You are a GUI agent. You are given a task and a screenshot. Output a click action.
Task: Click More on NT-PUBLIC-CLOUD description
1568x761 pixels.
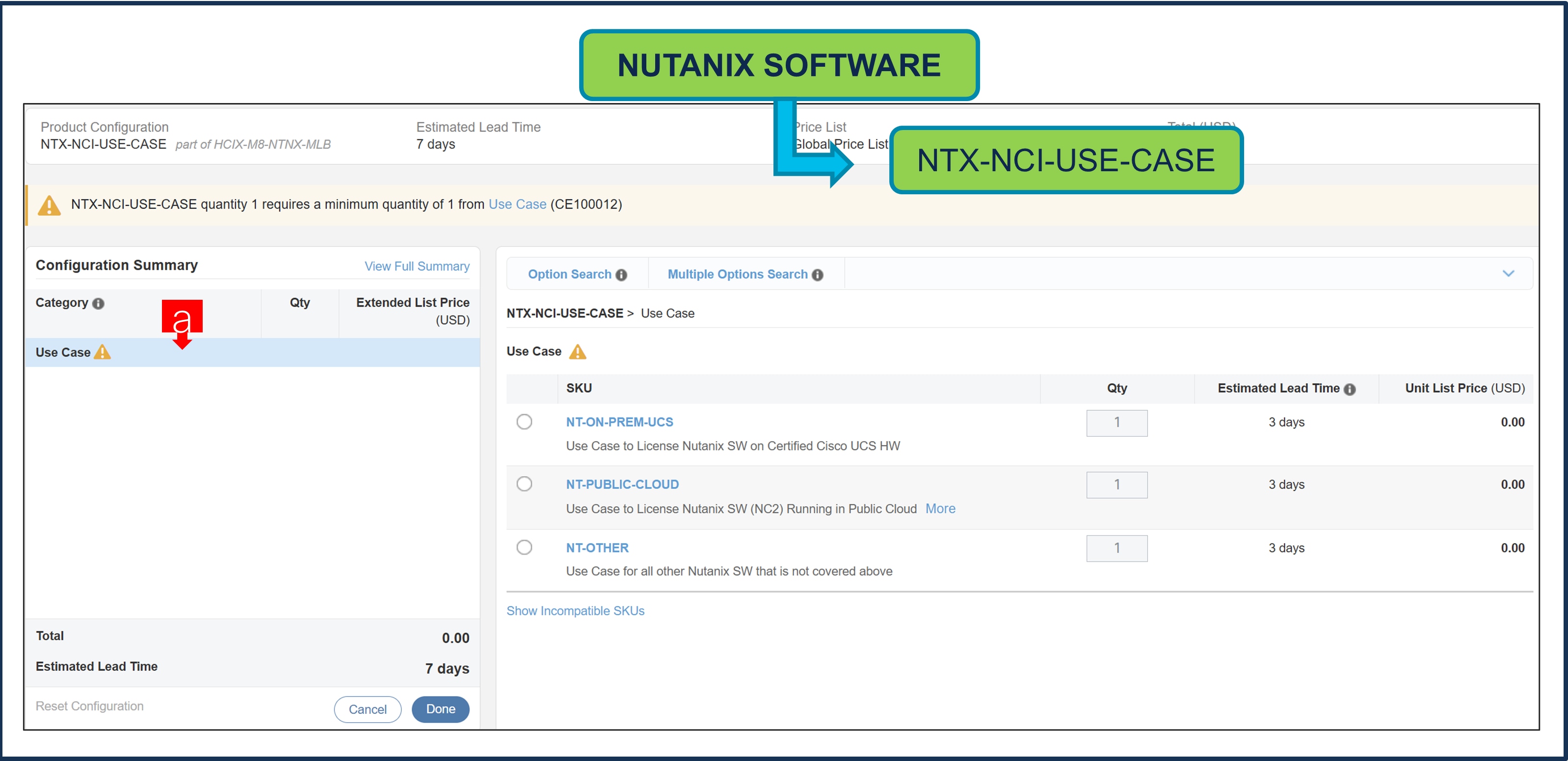940,508
